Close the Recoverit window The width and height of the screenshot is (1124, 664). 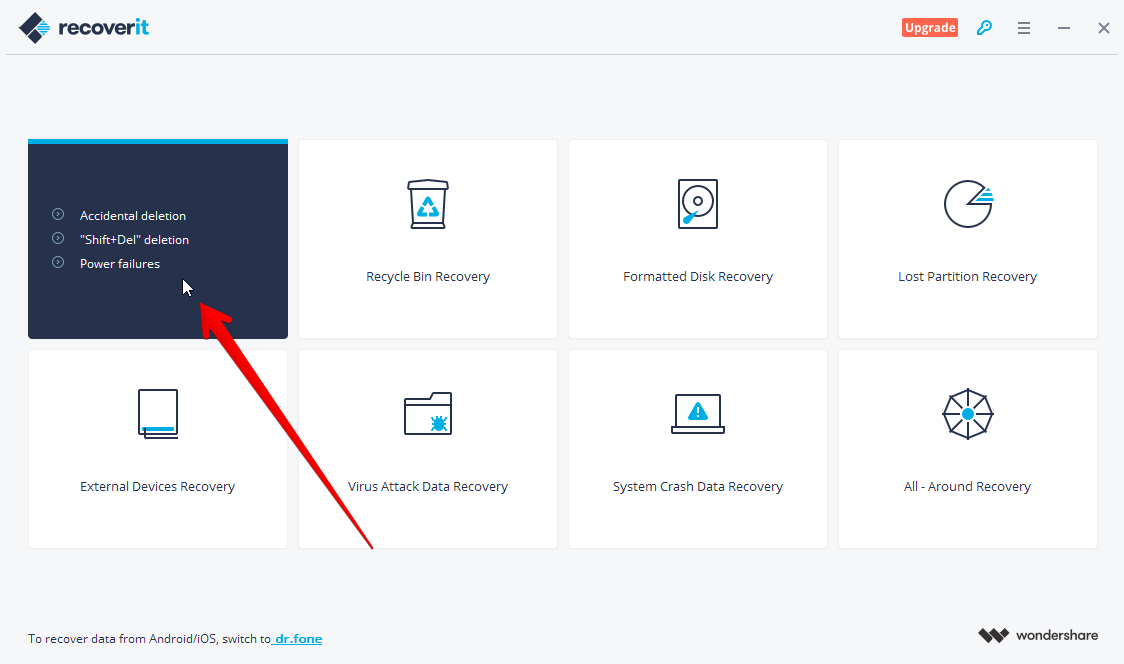click(x=1104, y=28)
